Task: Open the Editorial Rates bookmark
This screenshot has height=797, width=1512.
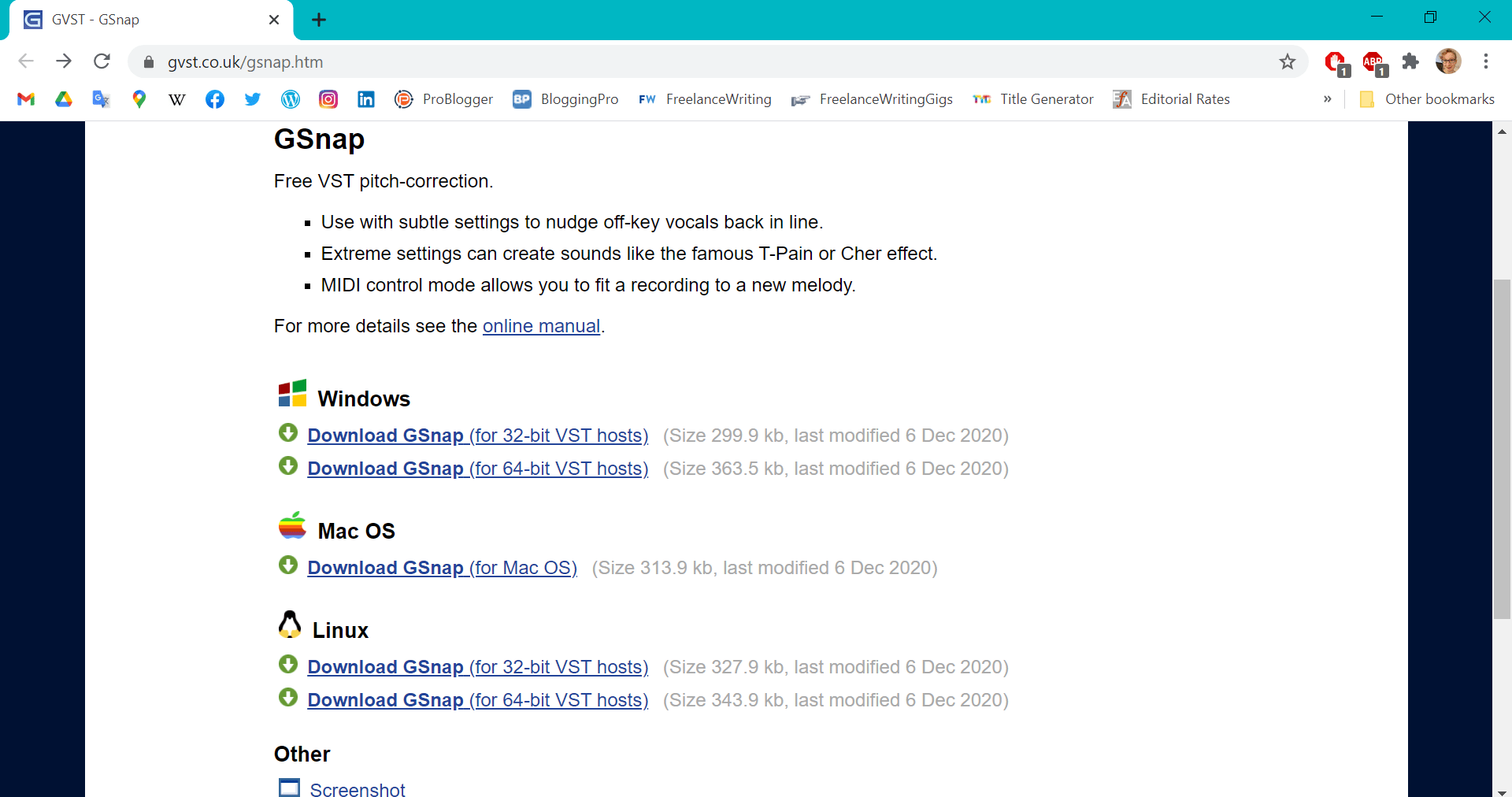Action: coord(1172,99)
